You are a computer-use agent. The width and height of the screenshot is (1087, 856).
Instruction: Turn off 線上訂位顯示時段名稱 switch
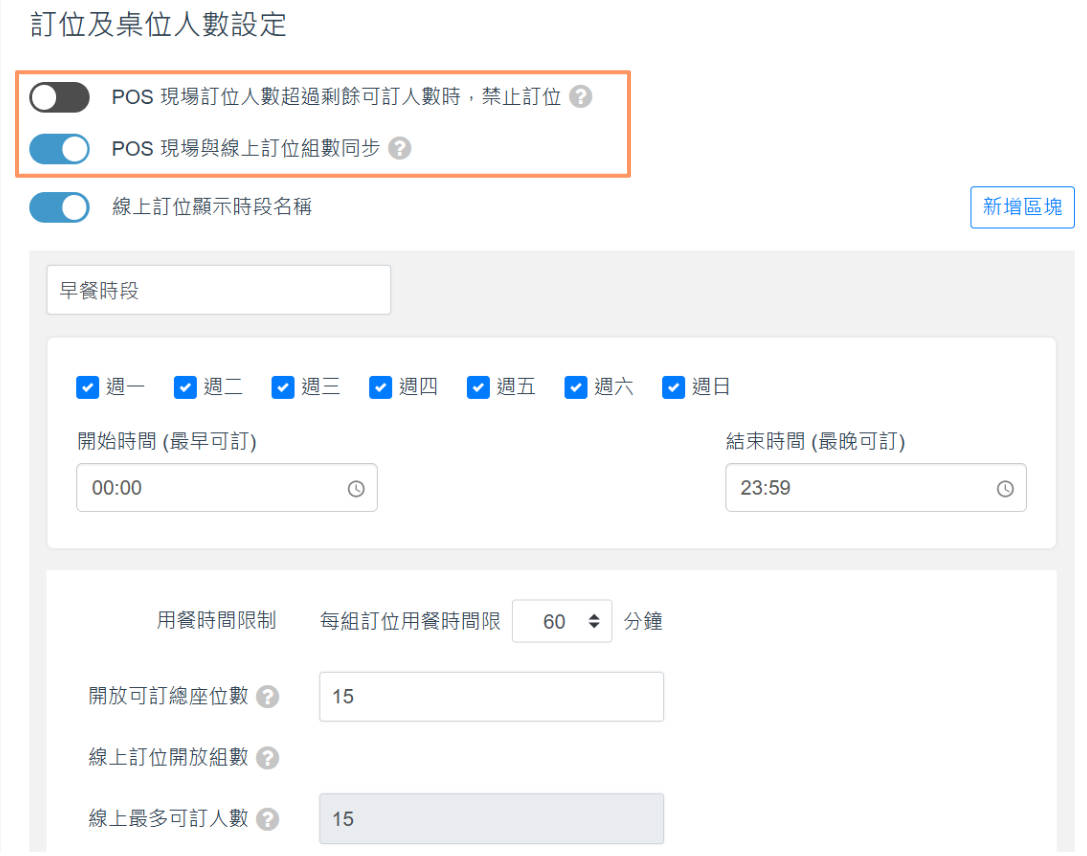pyautogui.click(x=59, y=208)
